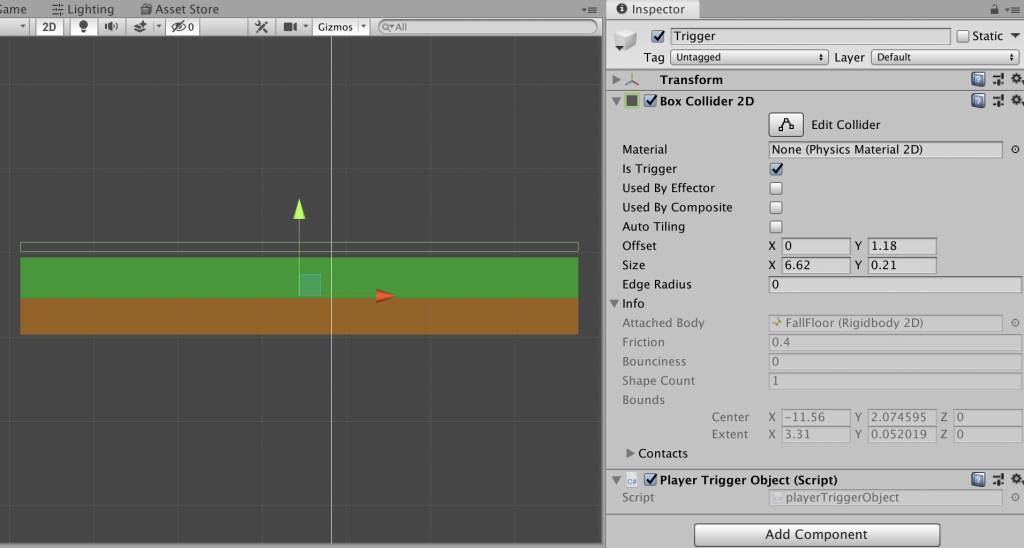Image resolution: width=1024 pixels, height=548 pixels.
Task: Open Transform component help reference icon
Action: (x=978, y=80)
